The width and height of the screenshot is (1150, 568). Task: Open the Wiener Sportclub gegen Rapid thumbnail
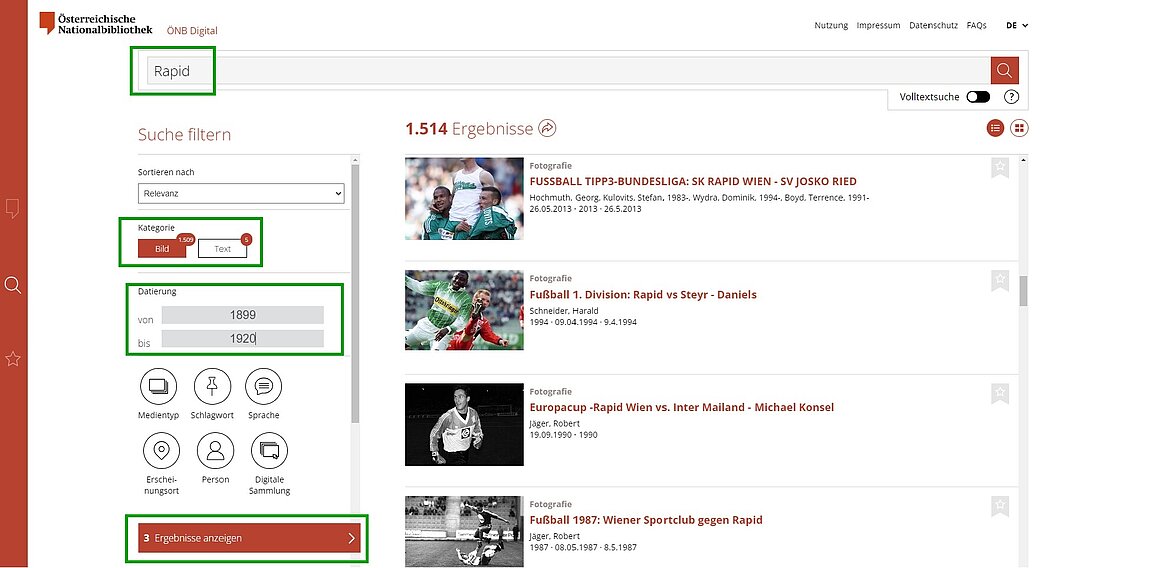pos(464,531)
